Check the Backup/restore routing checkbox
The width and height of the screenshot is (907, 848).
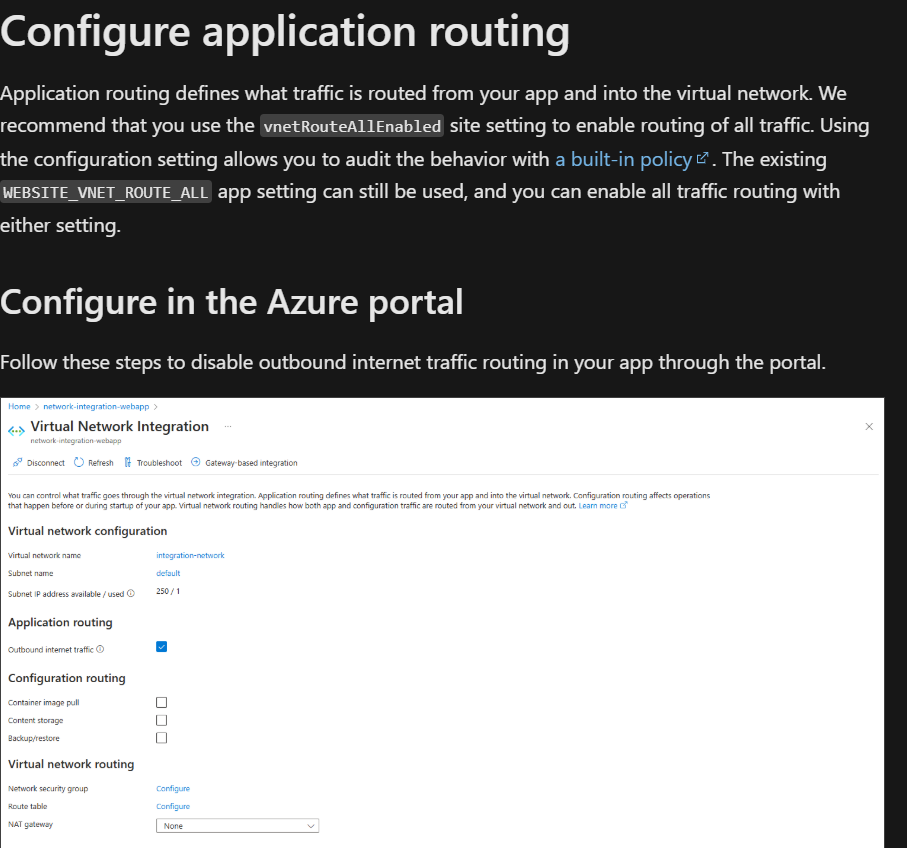coord(161,738)
